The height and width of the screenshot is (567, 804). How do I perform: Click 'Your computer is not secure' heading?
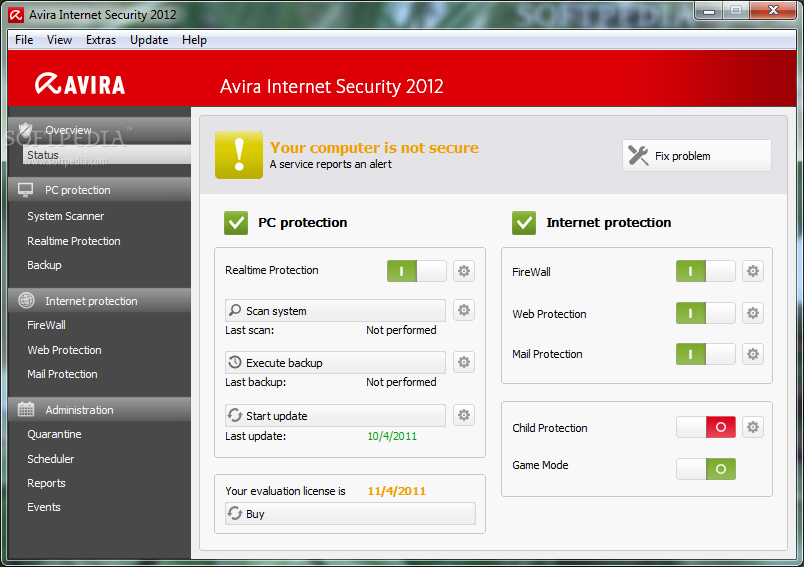(374, 148)
